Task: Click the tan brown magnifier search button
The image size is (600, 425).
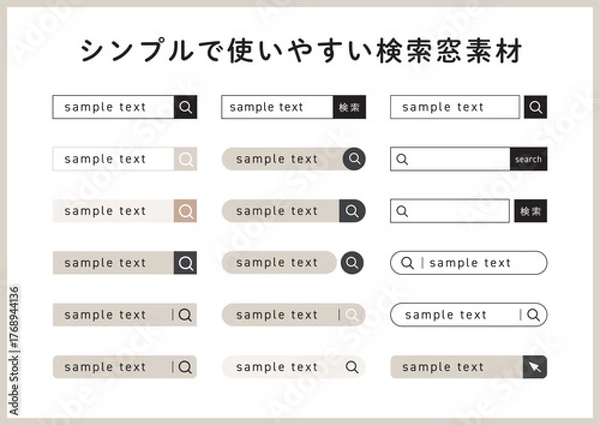Action: 185,211
